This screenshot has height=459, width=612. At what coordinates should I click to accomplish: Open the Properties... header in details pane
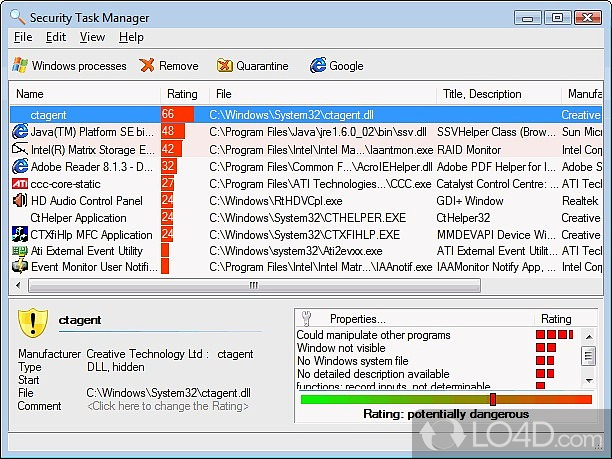[x=358, y=319]
